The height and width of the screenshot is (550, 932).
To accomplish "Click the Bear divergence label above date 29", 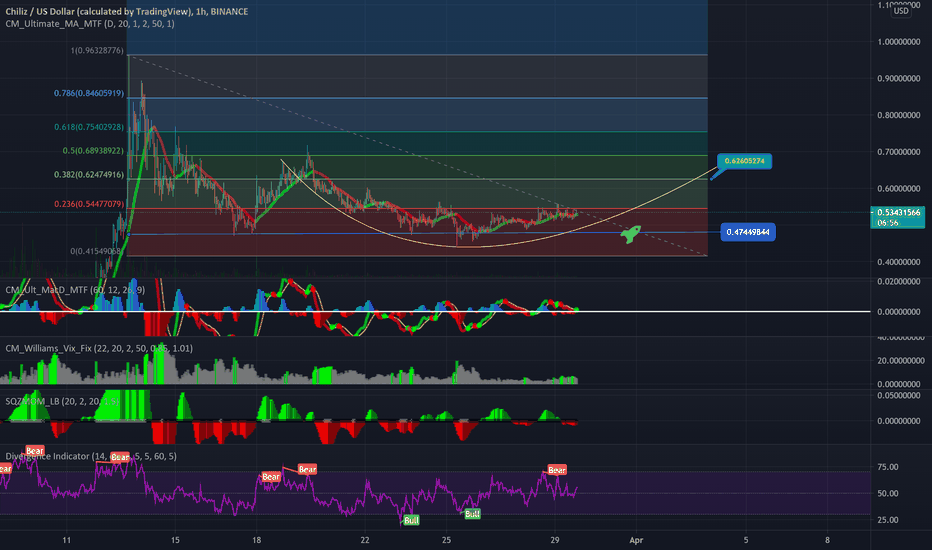I will click(x=556, y=470).
